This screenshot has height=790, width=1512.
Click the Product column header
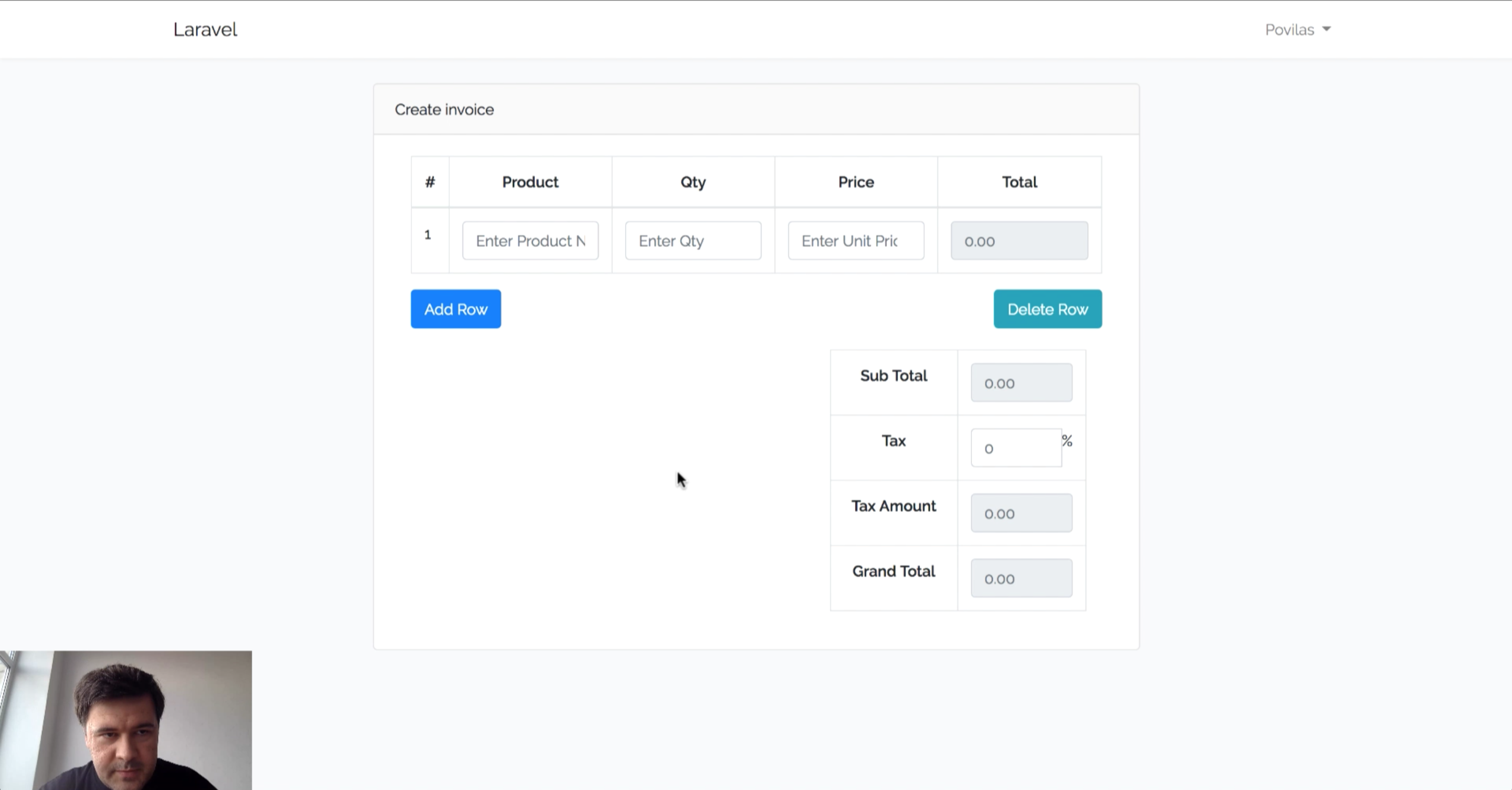pyautogui.click(x=530, y=181)
